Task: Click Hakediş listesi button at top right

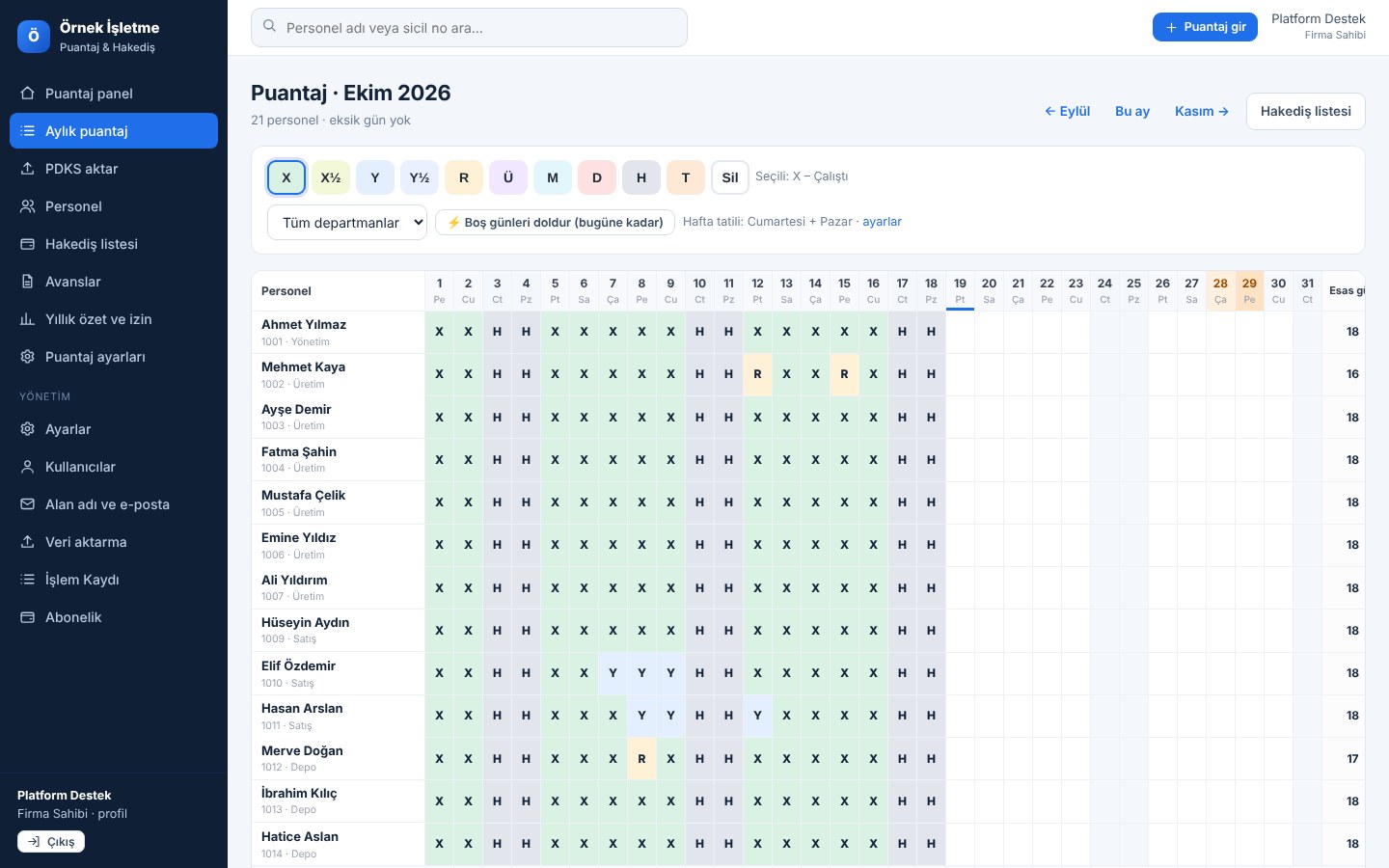Action: click(1306, 111)
